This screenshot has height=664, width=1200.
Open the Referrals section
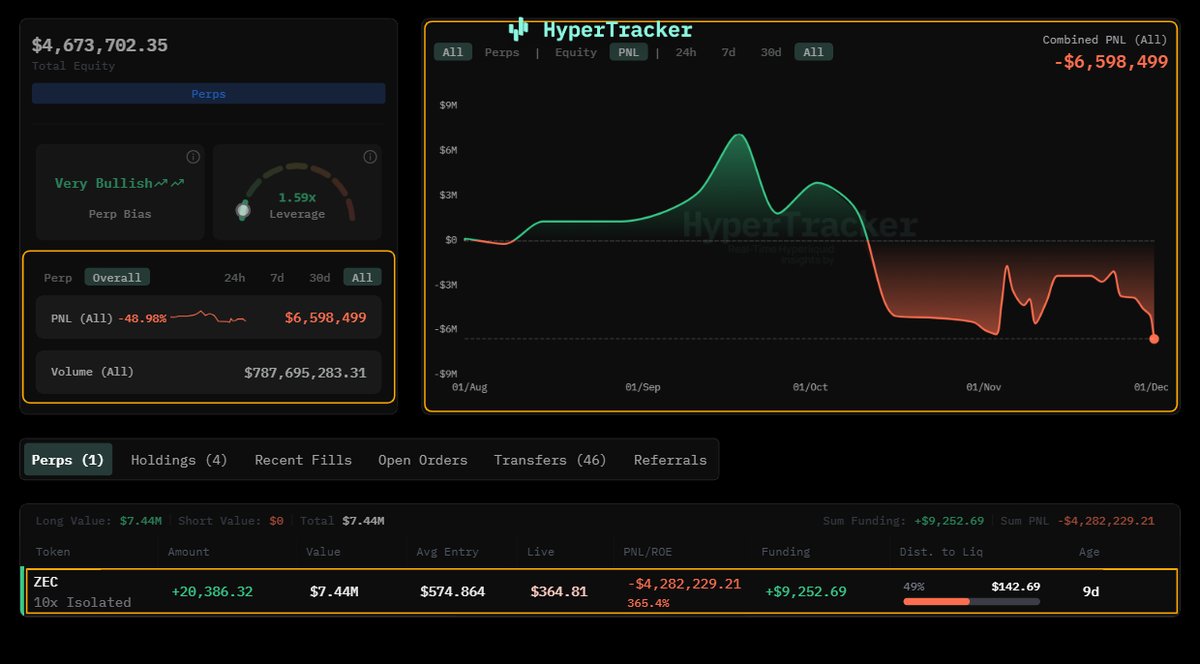click(669, 460)
